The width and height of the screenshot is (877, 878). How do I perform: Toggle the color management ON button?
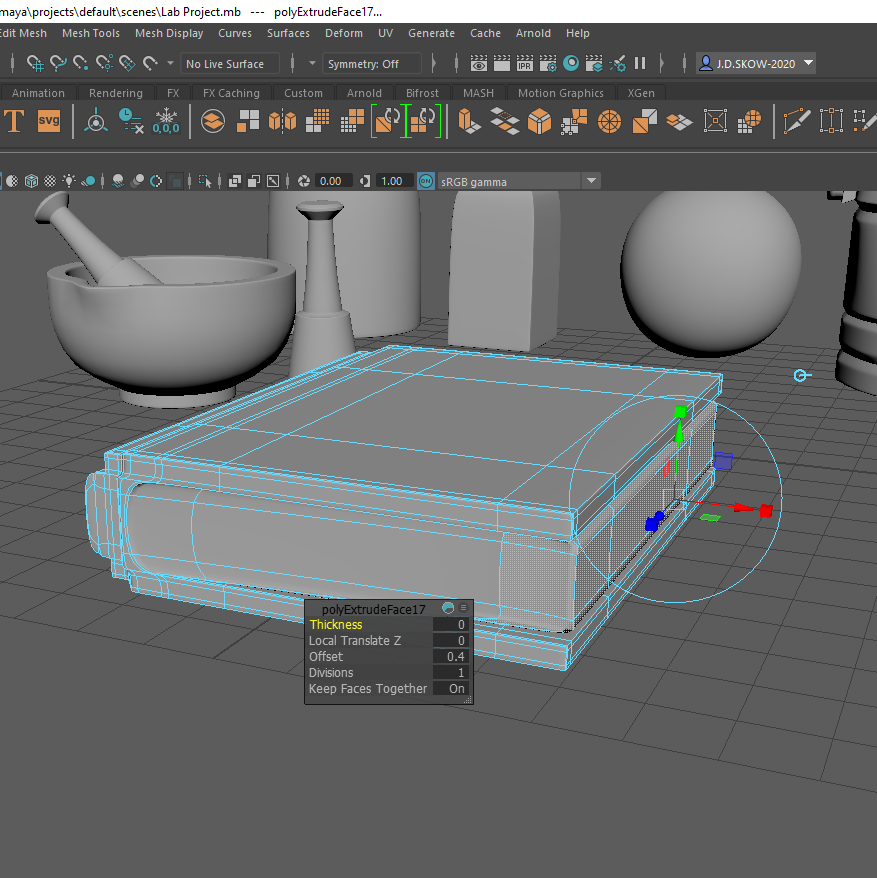(x=426, y=181)
